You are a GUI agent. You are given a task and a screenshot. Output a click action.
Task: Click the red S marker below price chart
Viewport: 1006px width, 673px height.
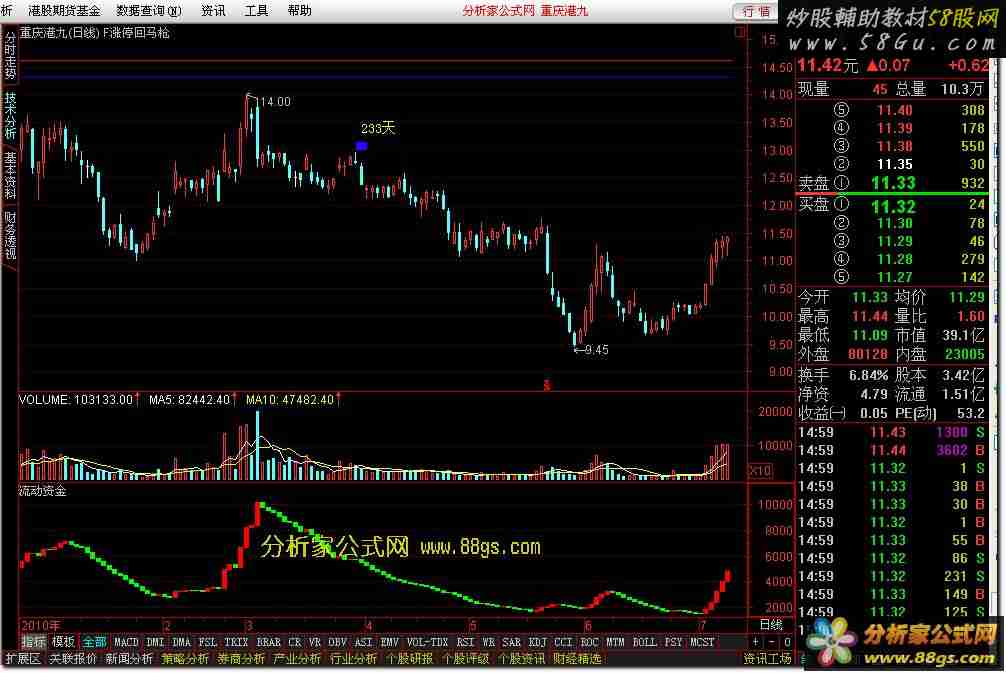[547, 385]
